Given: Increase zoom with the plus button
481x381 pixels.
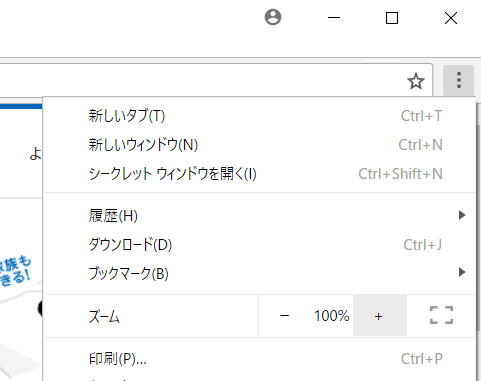Looking at the screenshot, I should pyautogui.click(x=380, y=316).
